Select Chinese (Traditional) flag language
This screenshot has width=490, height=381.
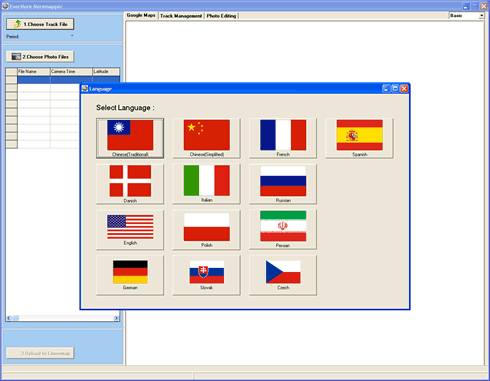coord(130,138)
